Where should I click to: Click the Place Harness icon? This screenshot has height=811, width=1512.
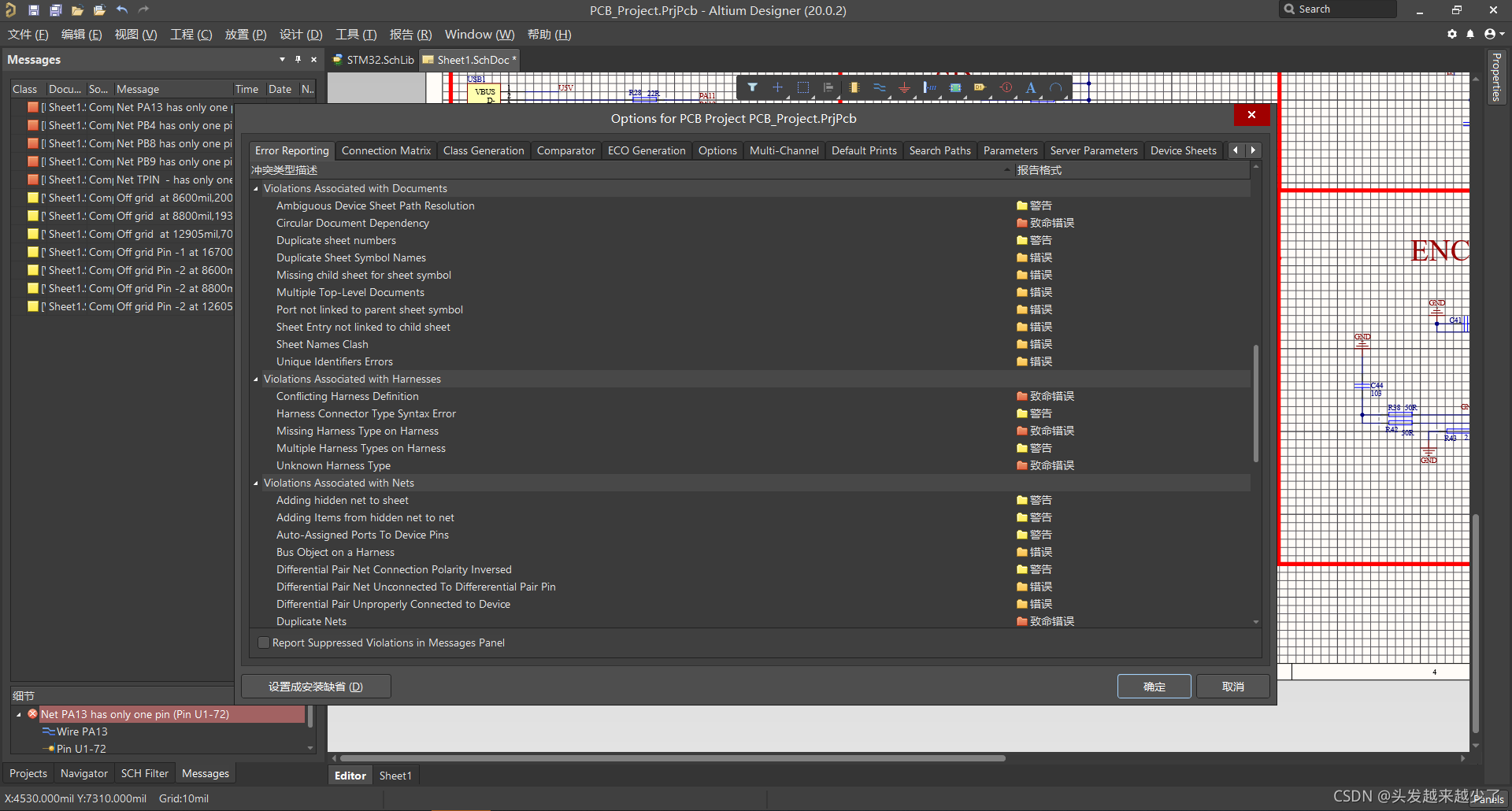[929, 87]
